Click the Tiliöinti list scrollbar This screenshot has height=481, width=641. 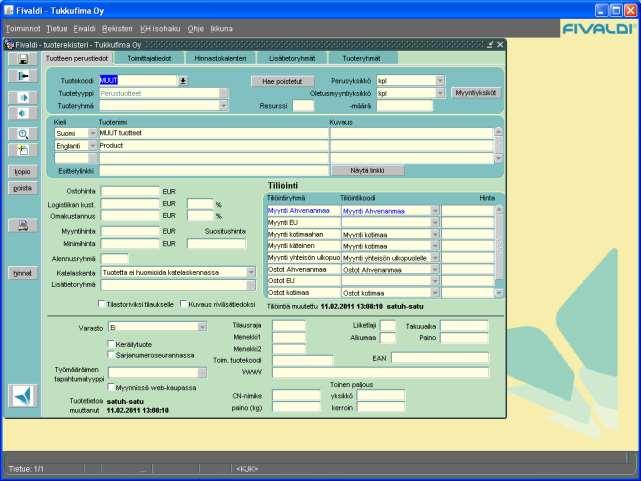(499, 251)
